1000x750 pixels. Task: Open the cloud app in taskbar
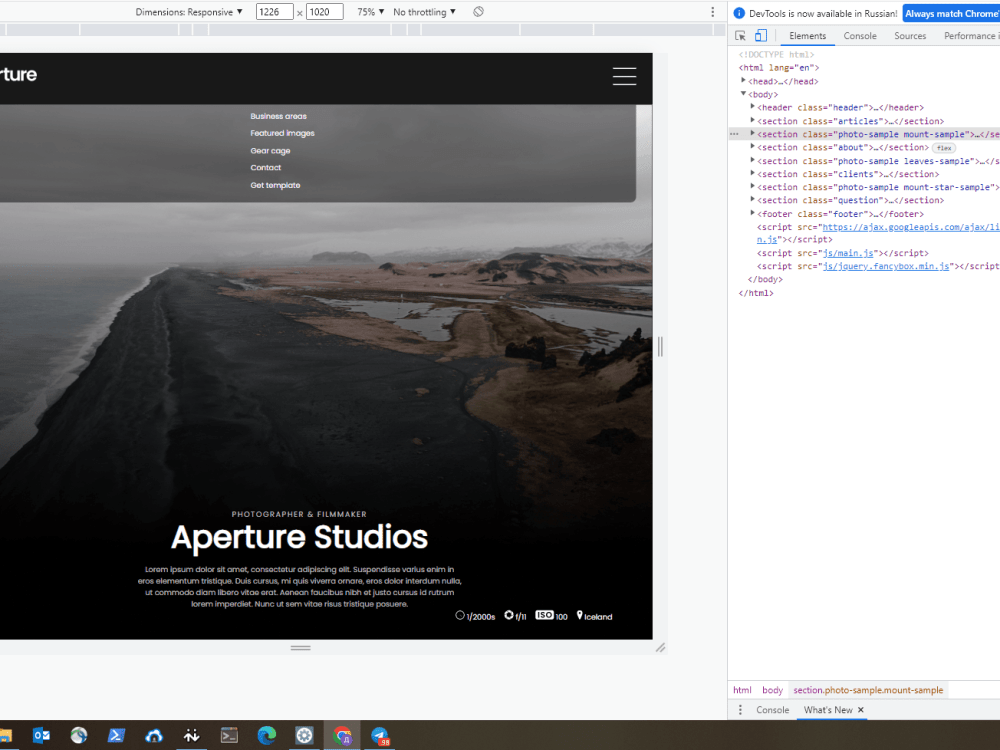154,735
